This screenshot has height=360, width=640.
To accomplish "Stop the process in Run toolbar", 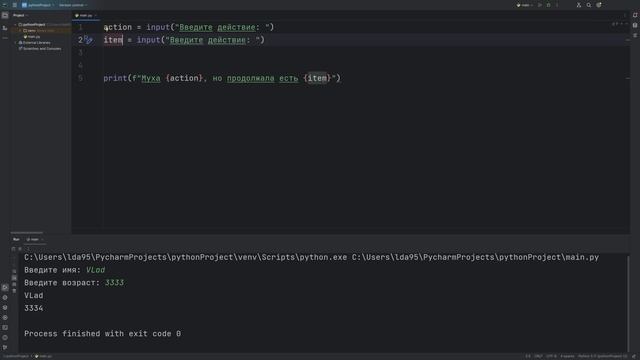I will [x=20, y=249].
